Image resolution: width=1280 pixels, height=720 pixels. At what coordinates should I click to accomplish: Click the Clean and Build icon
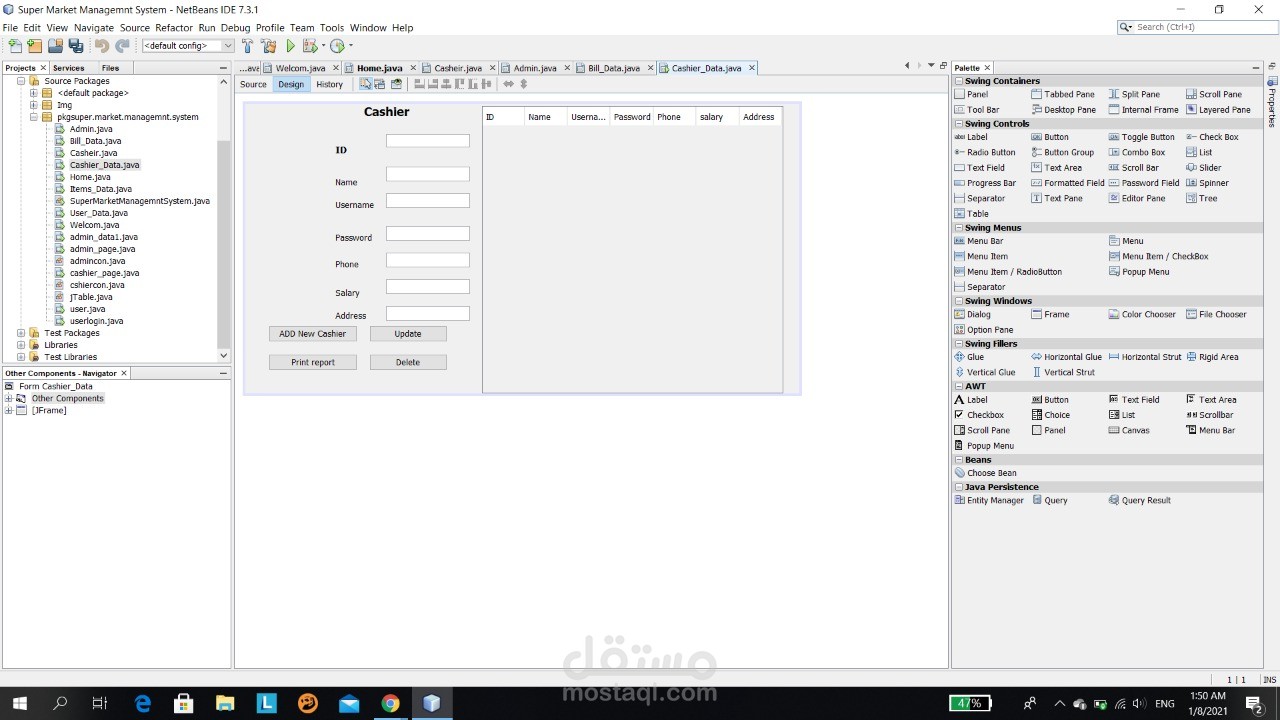268,46
